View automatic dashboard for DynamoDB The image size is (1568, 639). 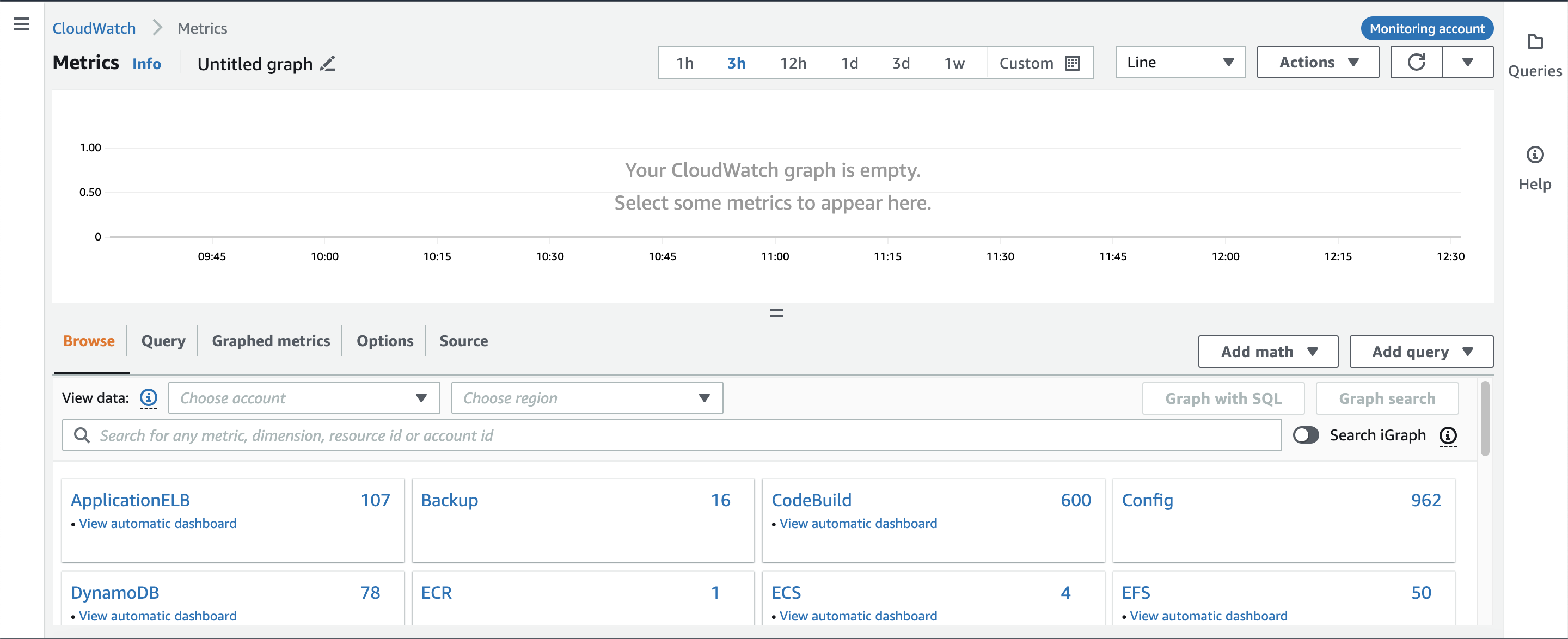click(158, 616)
